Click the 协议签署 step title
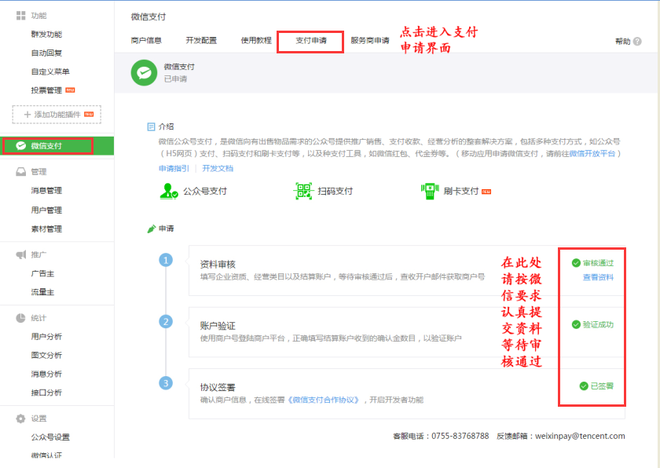This screenshot has width=660, height=468. tap(218, 387)
